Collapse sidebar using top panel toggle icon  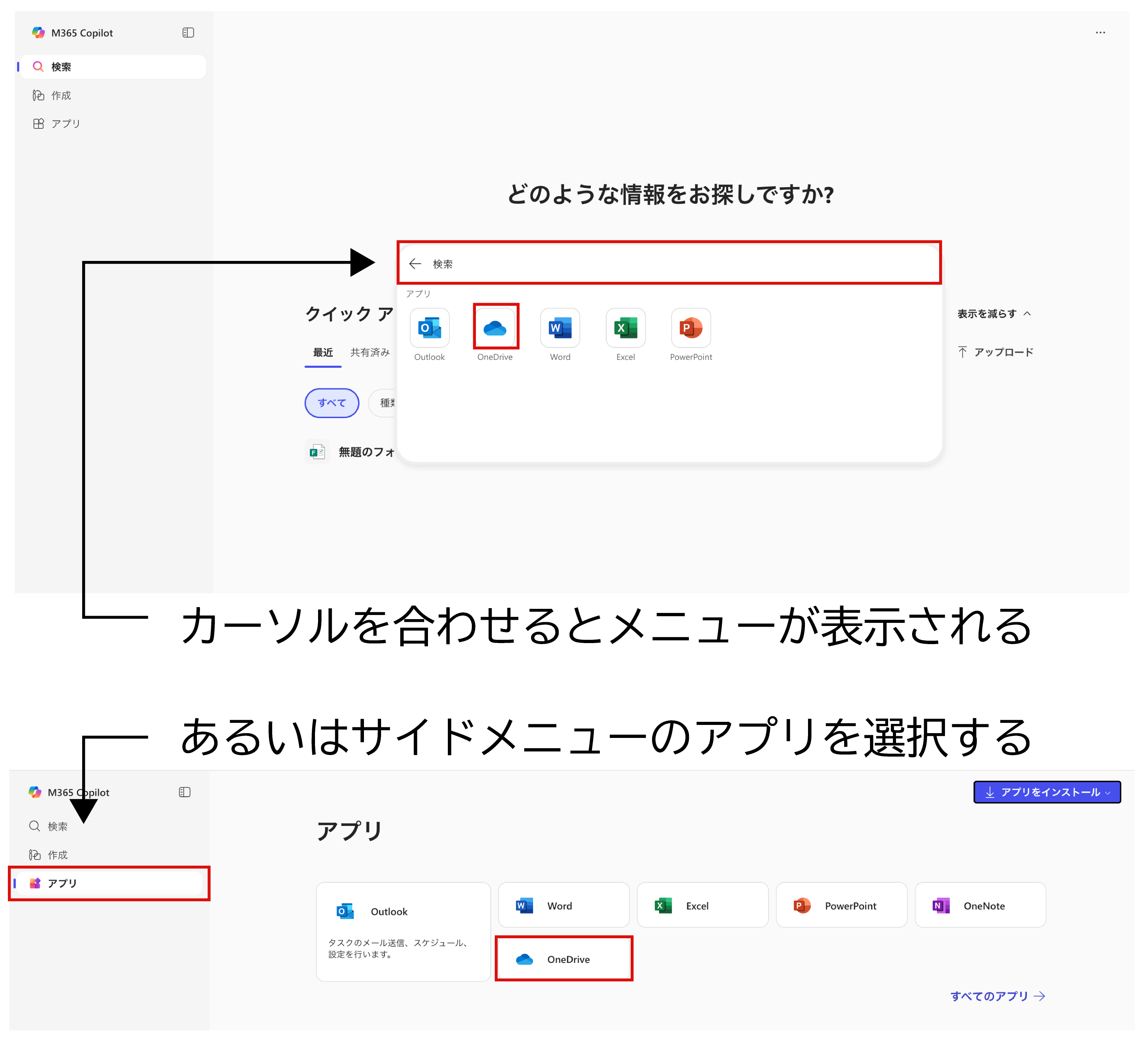click(x=188, y=33)
